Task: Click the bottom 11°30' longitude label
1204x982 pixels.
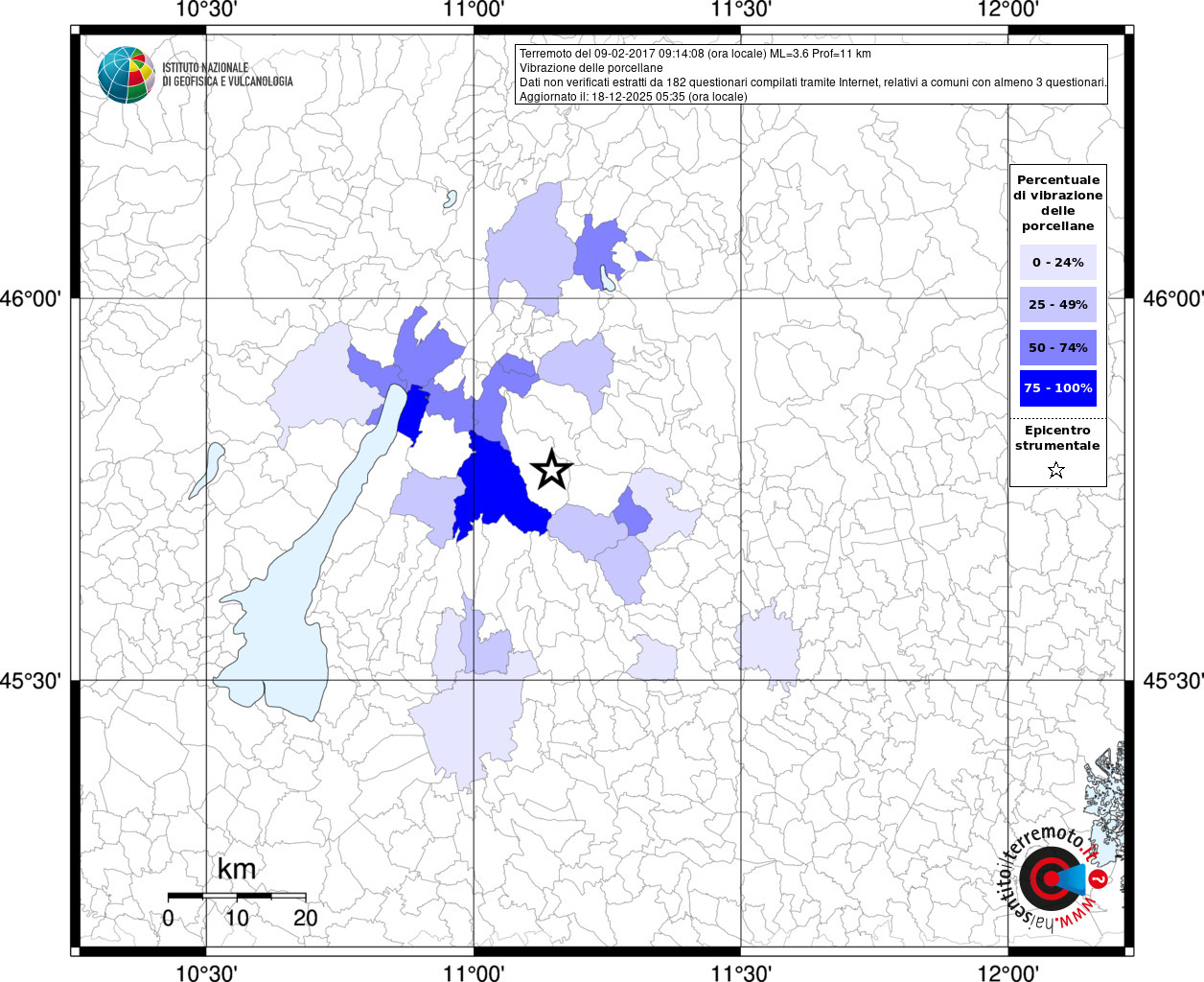Action: (741, 972)
